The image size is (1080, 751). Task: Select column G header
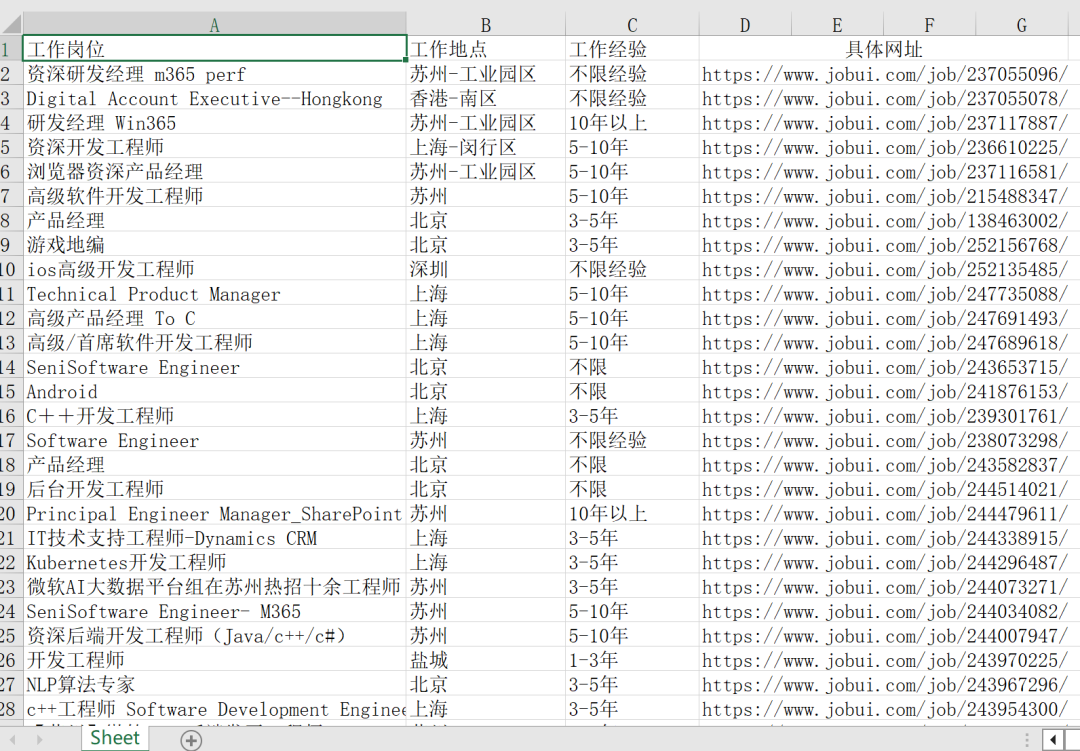tap(1021, 25)
